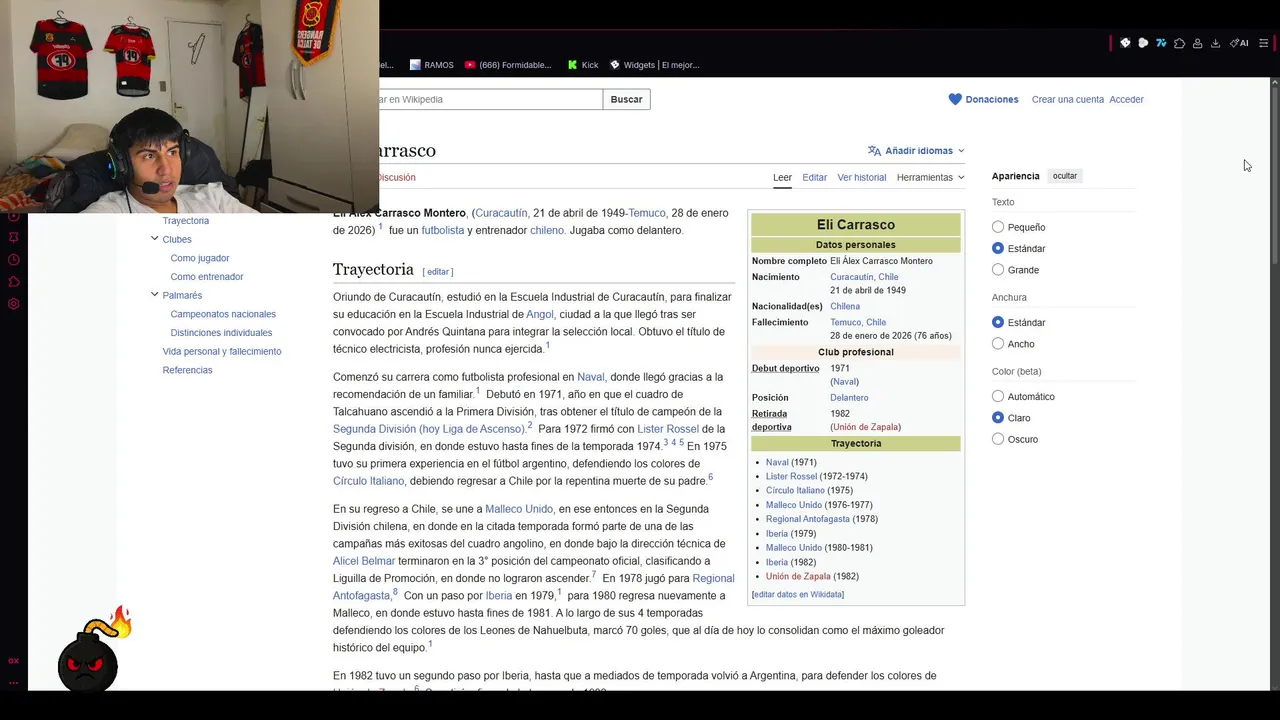Screen dimensions: 1280x720
Task: Open the easy setup sliders icon
Action: click(x=1263, y=43)
